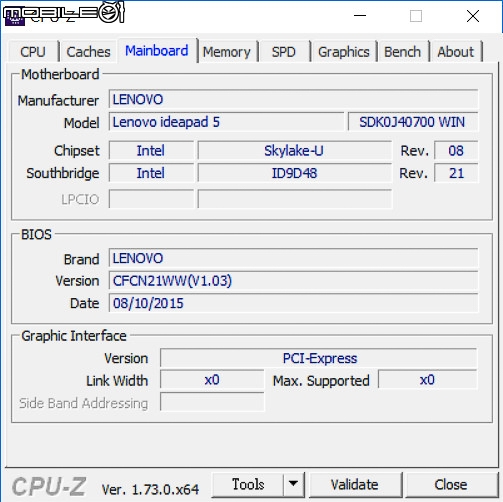Image resolution: width=503 pixels, height=502 pixels.
Task: Click chipset revision value 08
Action: (456, 151)
